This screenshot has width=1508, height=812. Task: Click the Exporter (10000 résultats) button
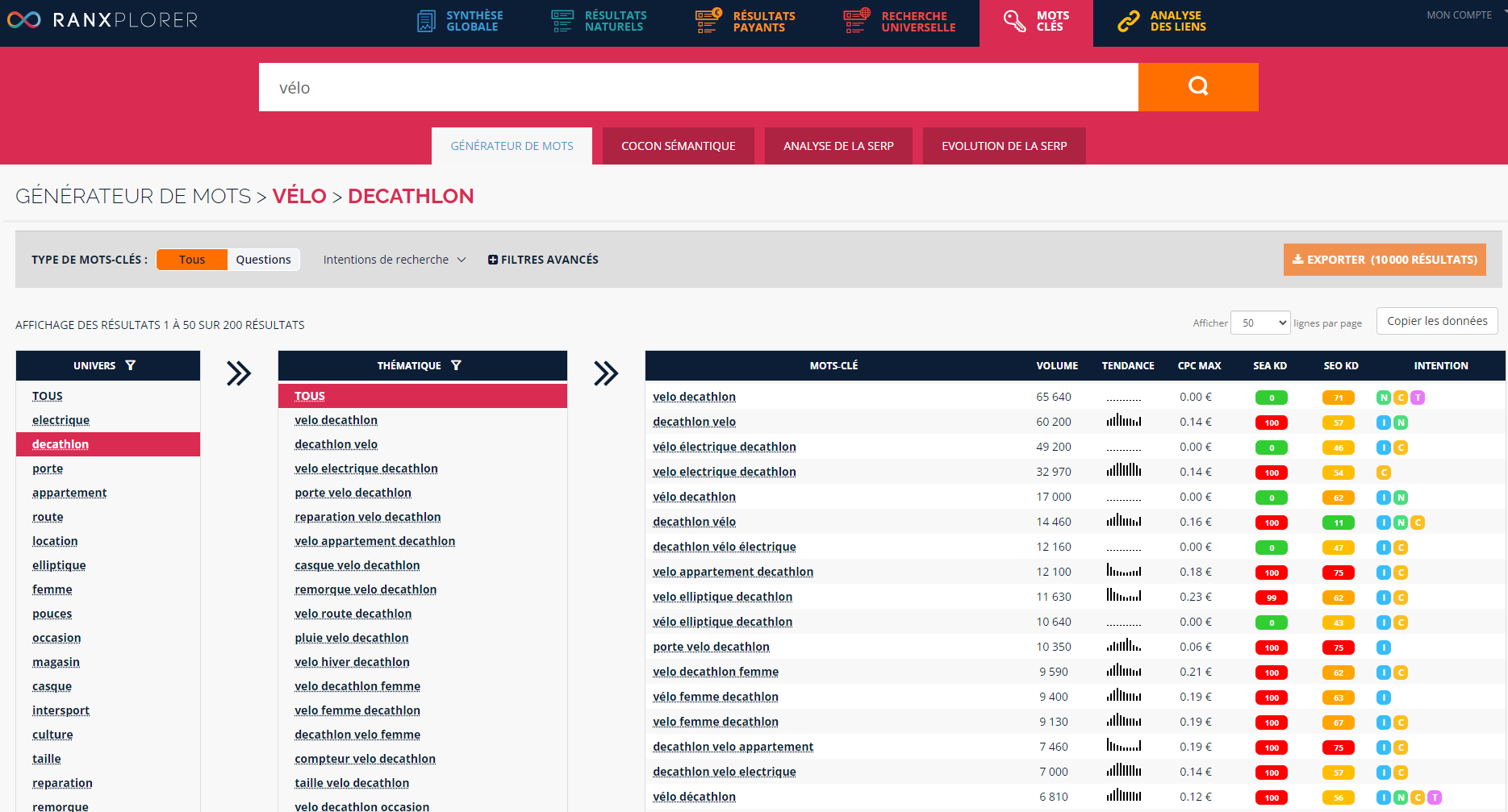1385,260
